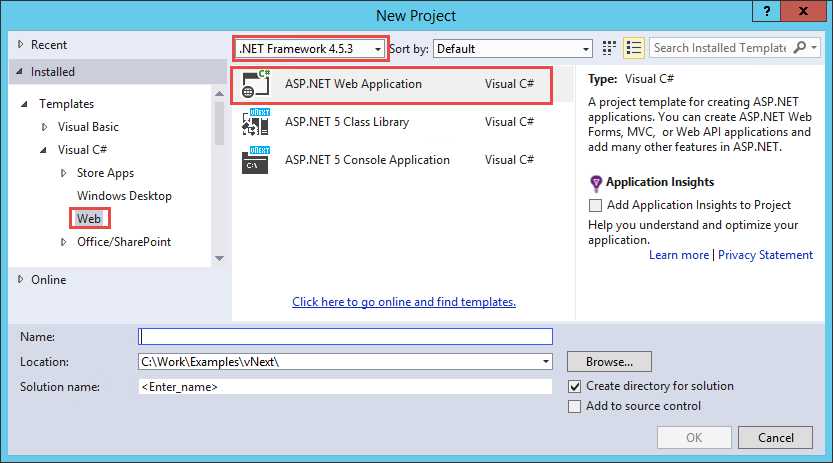
Task: Expand the Visual Basic node
Action: click(x=45, y=127)
